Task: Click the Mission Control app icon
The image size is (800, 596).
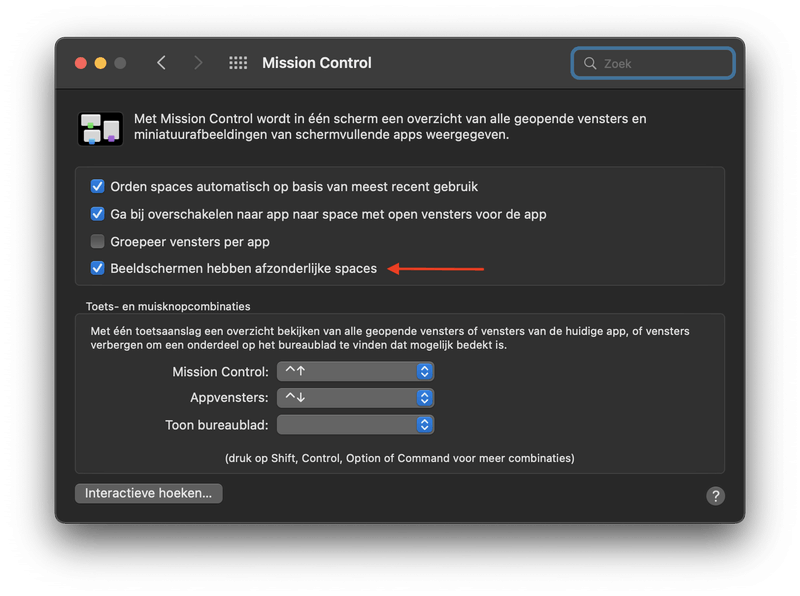Action: pyautogui.click(x=101, y=129)
